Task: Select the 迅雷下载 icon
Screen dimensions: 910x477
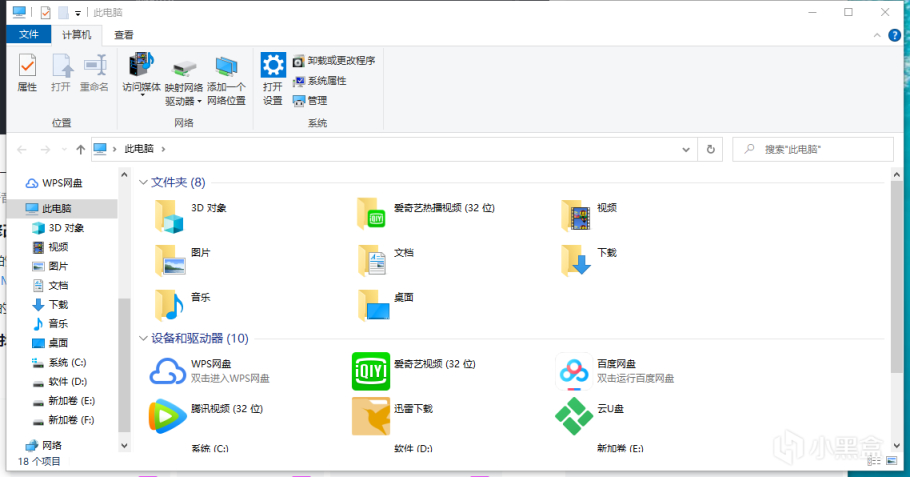Action: pyautogui.click(x=371, y=416)
